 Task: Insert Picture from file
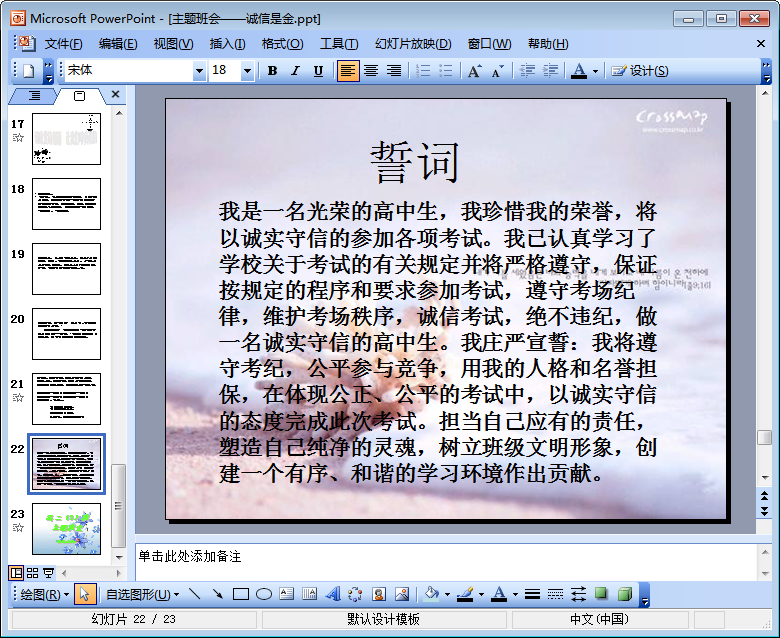point(401,594)
